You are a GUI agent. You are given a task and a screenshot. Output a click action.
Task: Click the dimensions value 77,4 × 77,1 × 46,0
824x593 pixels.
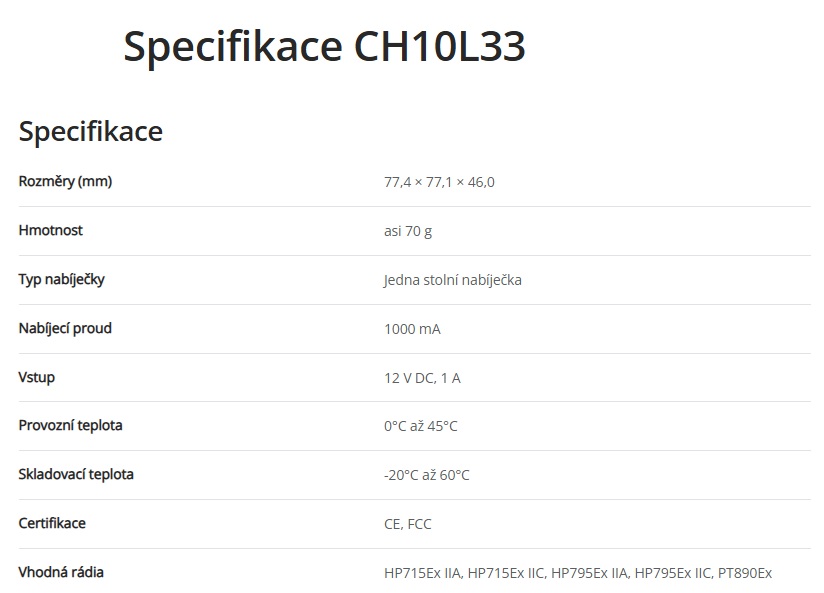439,182
